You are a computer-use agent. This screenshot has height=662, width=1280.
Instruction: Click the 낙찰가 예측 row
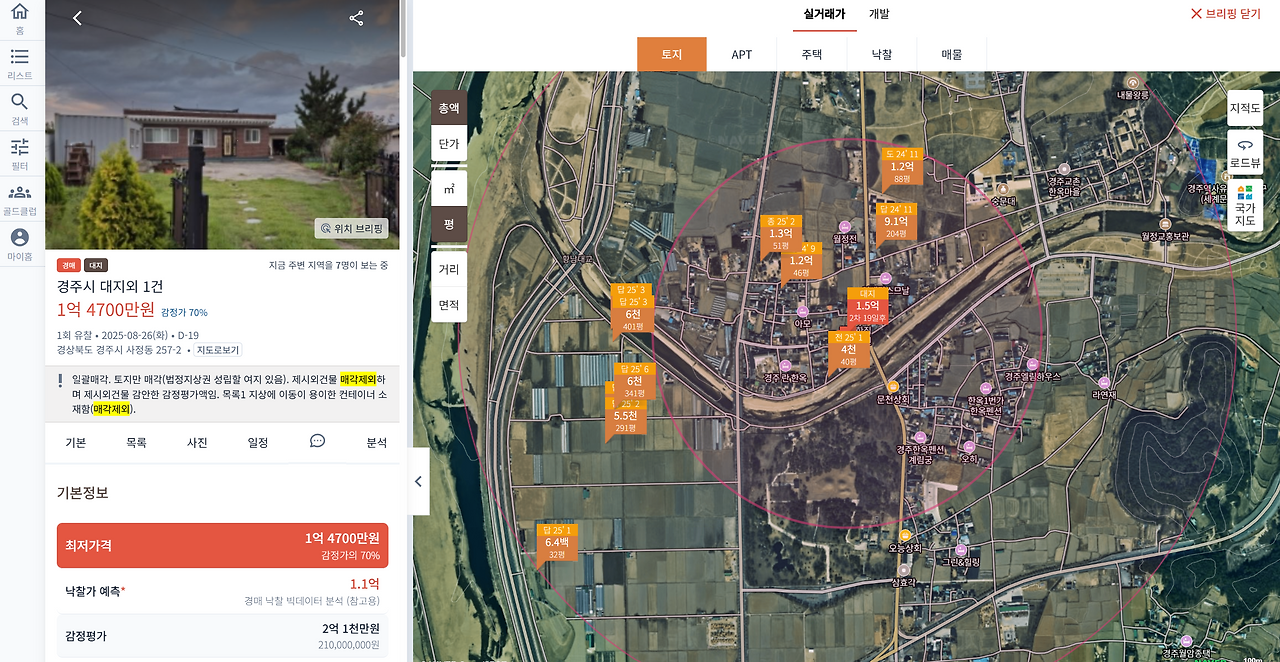[x=222, y=591]
